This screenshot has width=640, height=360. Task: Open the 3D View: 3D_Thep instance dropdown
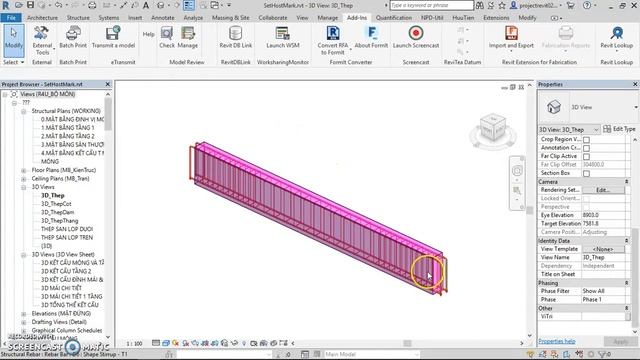point(569,129)
